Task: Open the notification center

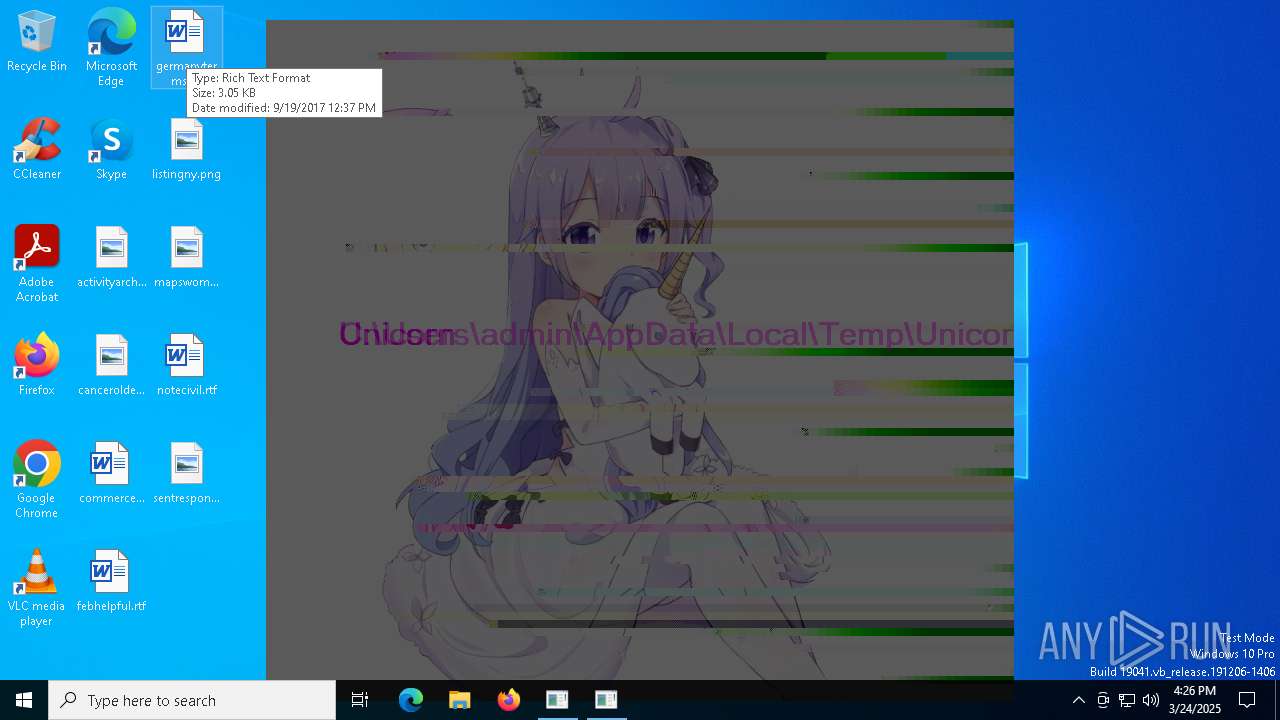Action: coord(1247,700)
